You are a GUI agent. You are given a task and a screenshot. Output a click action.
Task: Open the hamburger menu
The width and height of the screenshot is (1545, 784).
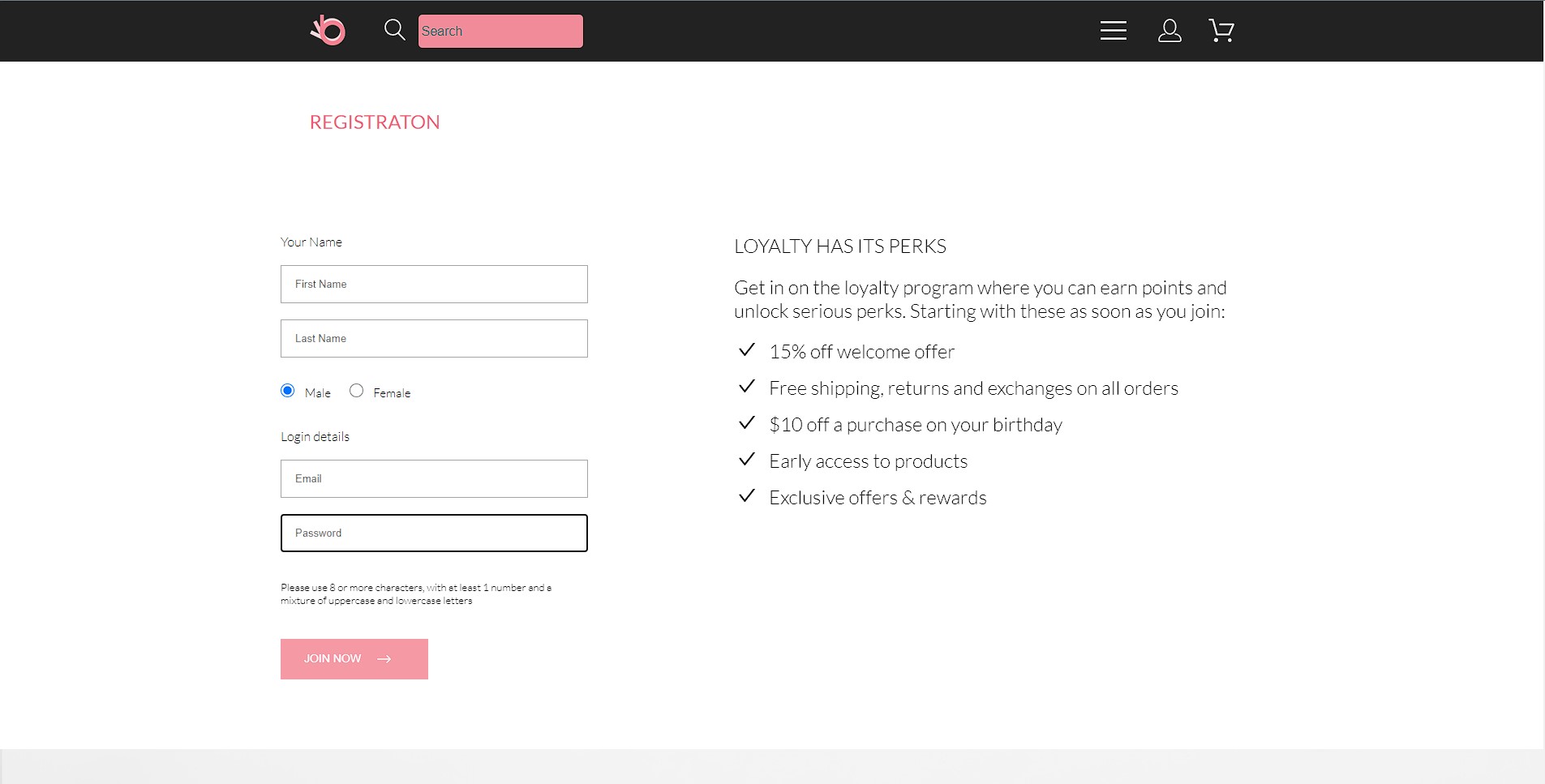(x=1113, y=31)
